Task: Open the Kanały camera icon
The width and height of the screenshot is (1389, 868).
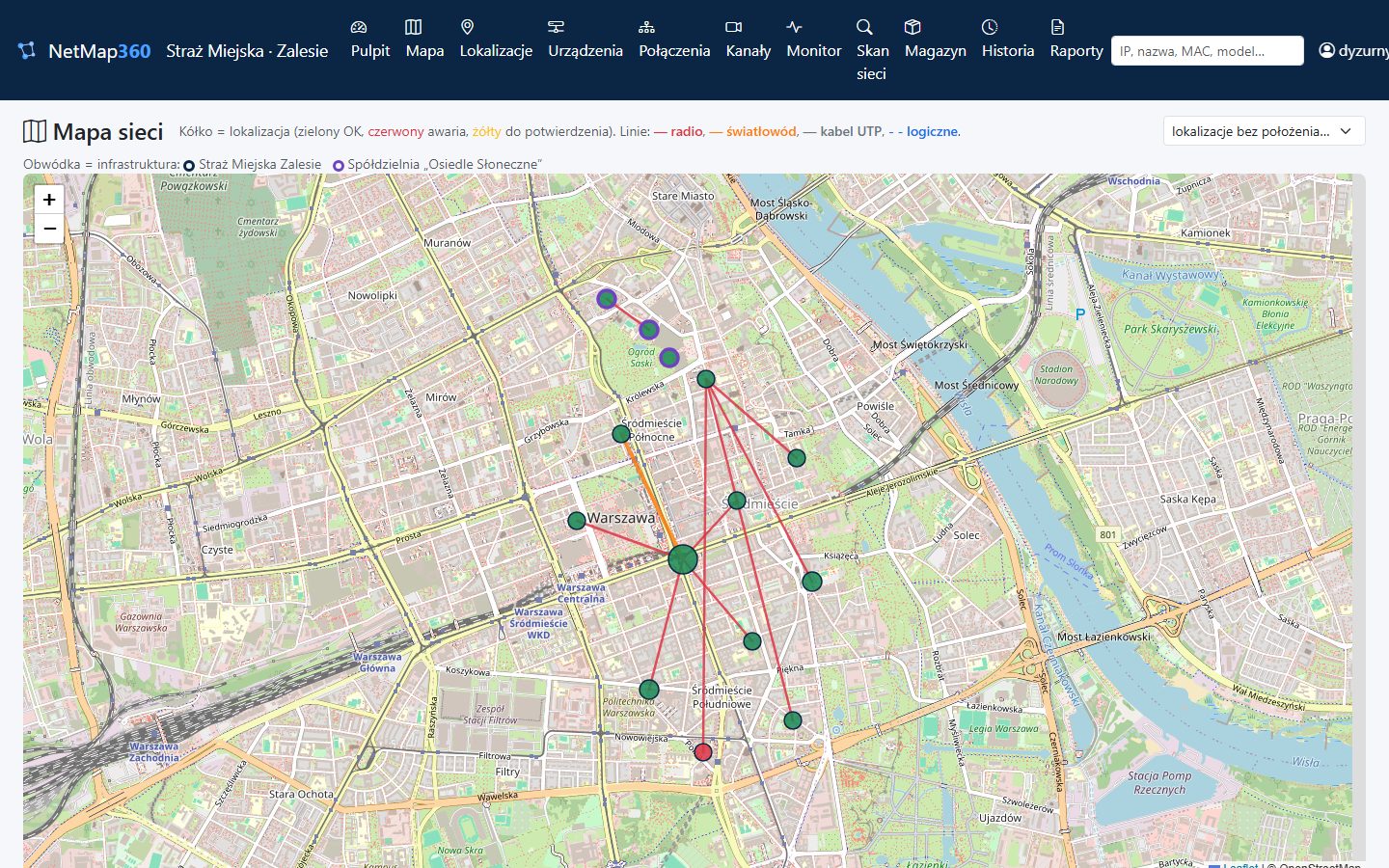Action: pos(734,27)
